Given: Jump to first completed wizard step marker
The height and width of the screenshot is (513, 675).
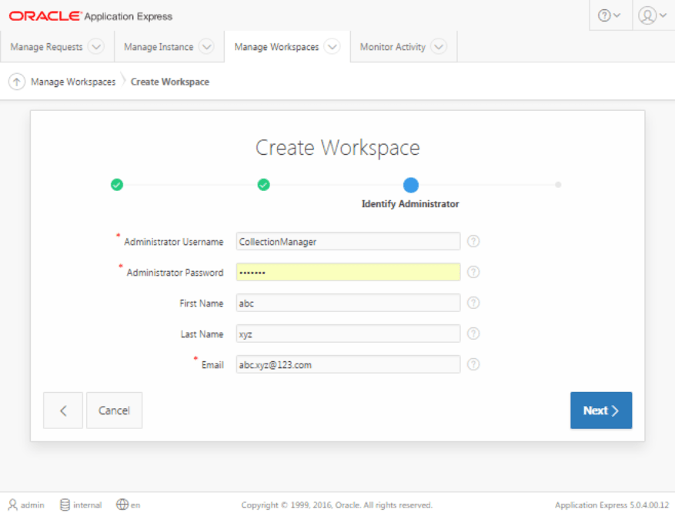Looking at the screenshot, I should [x=117, y=185].
